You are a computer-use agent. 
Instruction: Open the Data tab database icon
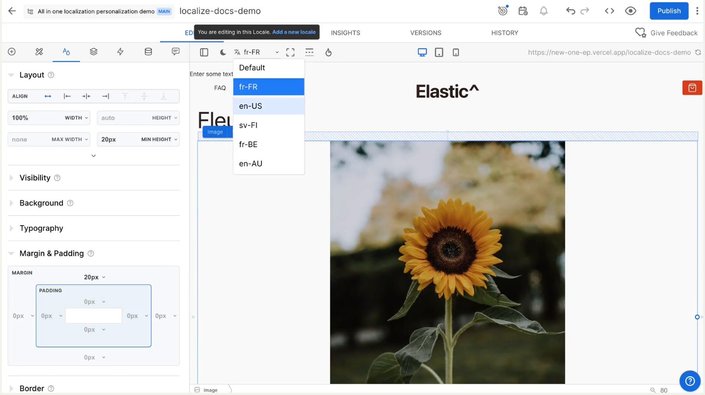tap(148, 52)
